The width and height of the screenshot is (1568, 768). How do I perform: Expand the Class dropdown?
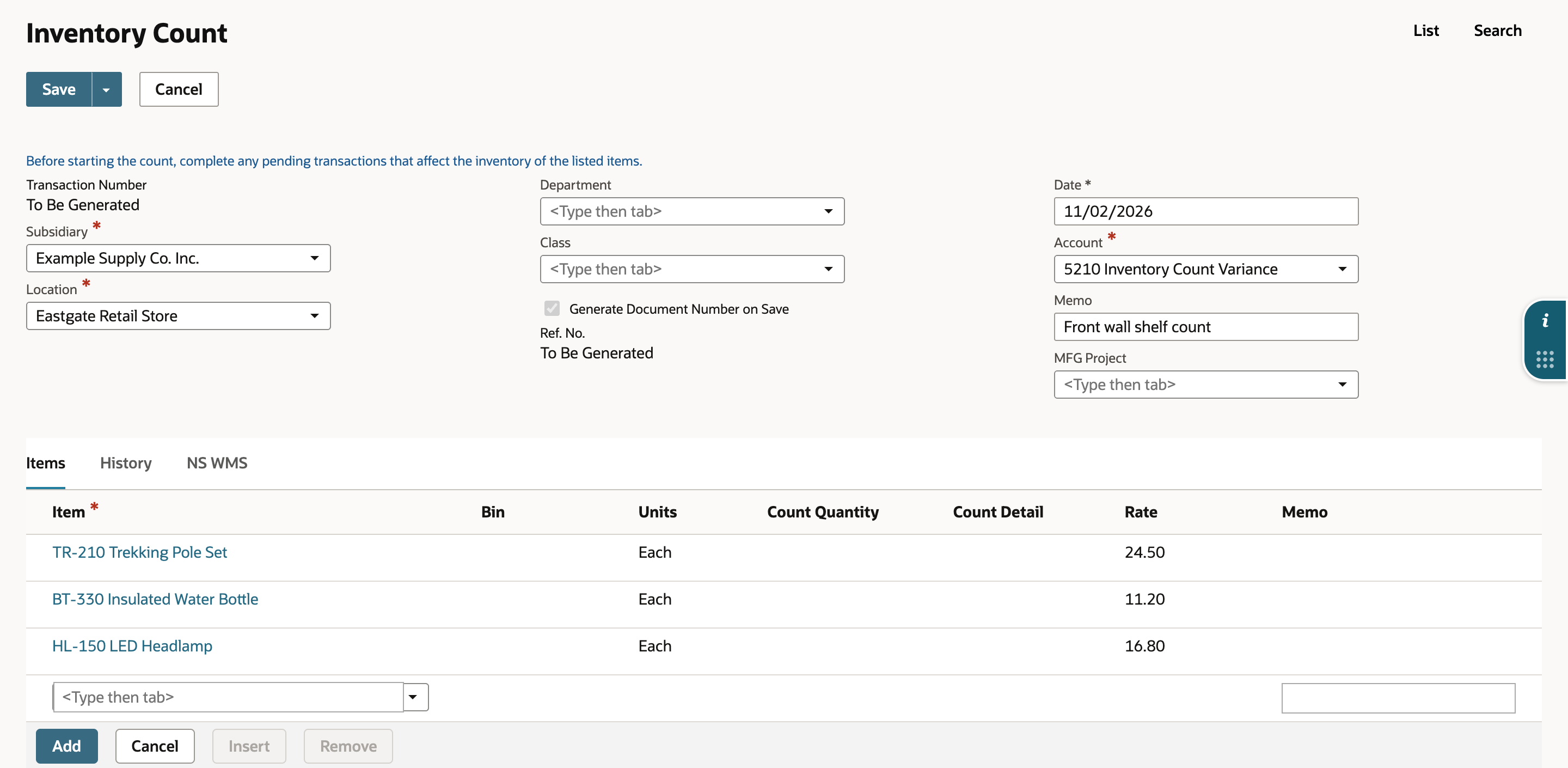(829, 269)
